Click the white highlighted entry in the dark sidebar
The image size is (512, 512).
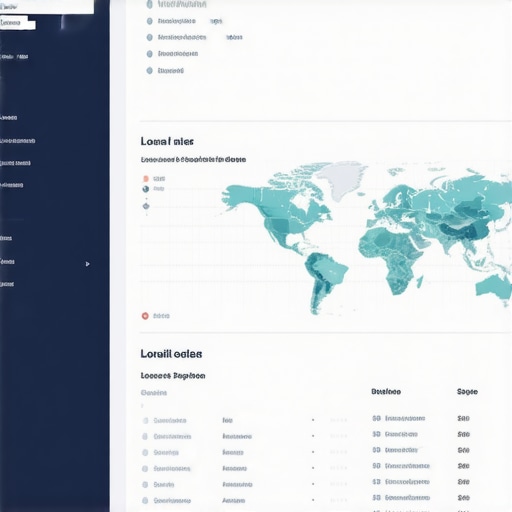tap(18, 23)
